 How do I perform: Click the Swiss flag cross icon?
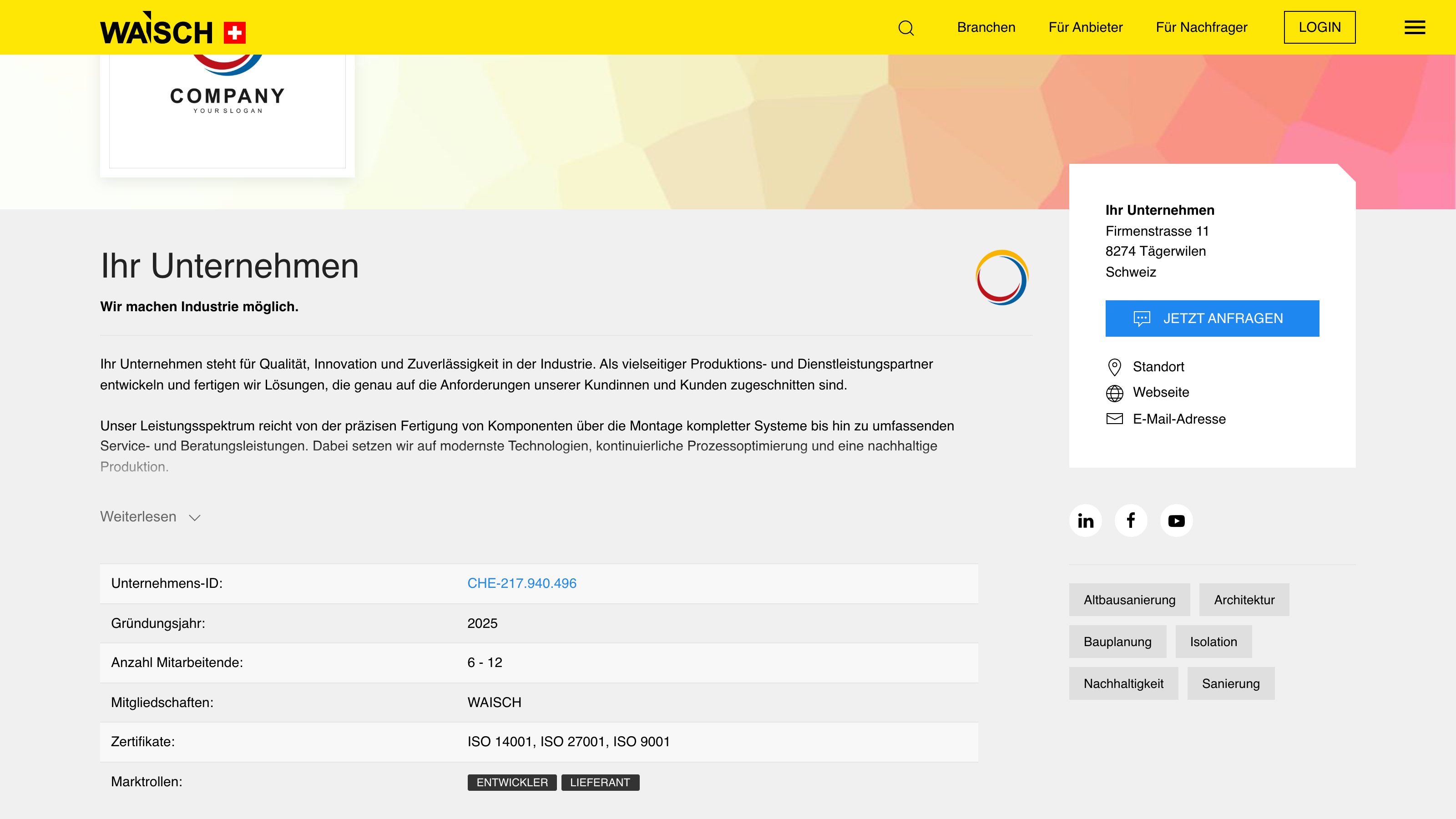pyautogui.click(x=235, y=33)
